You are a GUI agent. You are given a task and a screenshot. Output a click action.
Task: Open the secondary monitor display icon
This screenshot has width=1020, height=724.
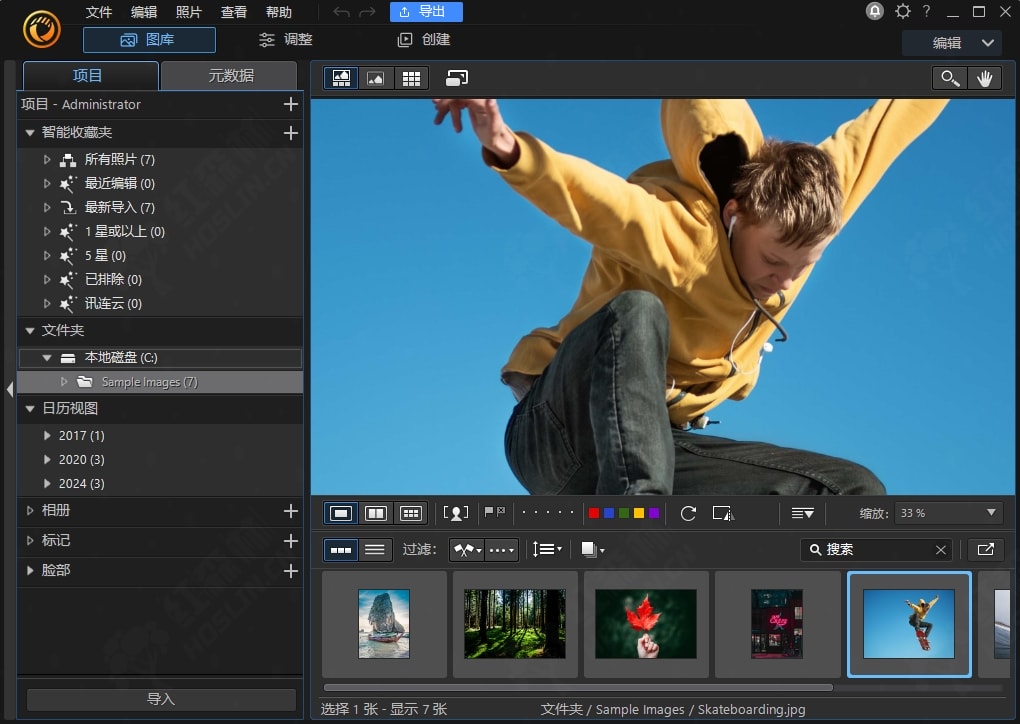pyautogui.click(x=457, y=78)
